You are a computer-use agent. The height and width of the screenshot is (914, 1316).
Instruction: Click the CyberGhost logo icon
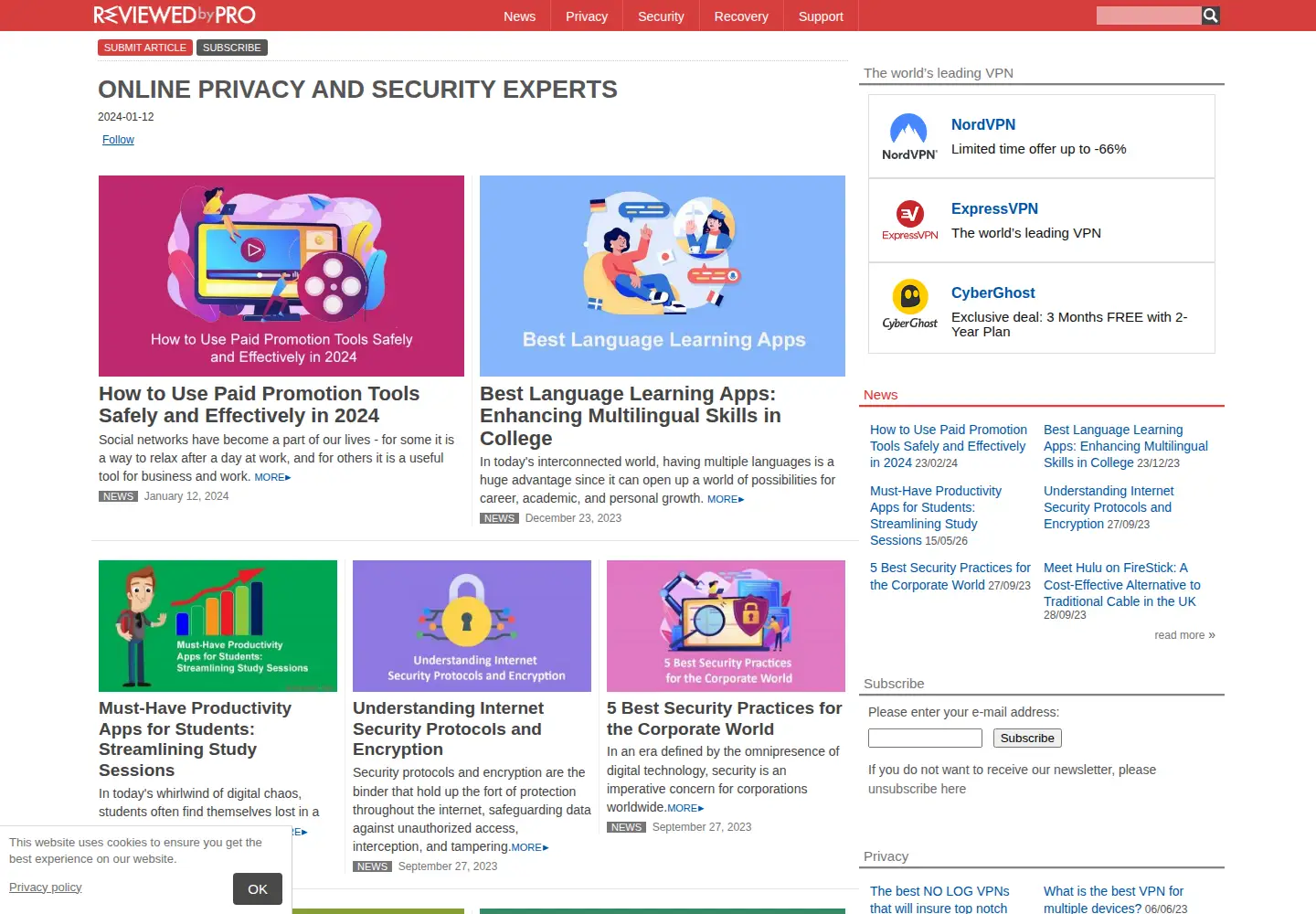(x=910, y=304)
